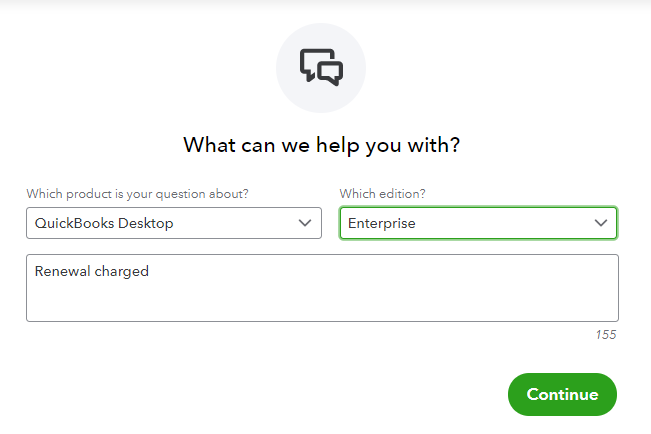This screenshot has width=651, height=434.
Task: Click the 155 character counter
Action: pos(606,335)
